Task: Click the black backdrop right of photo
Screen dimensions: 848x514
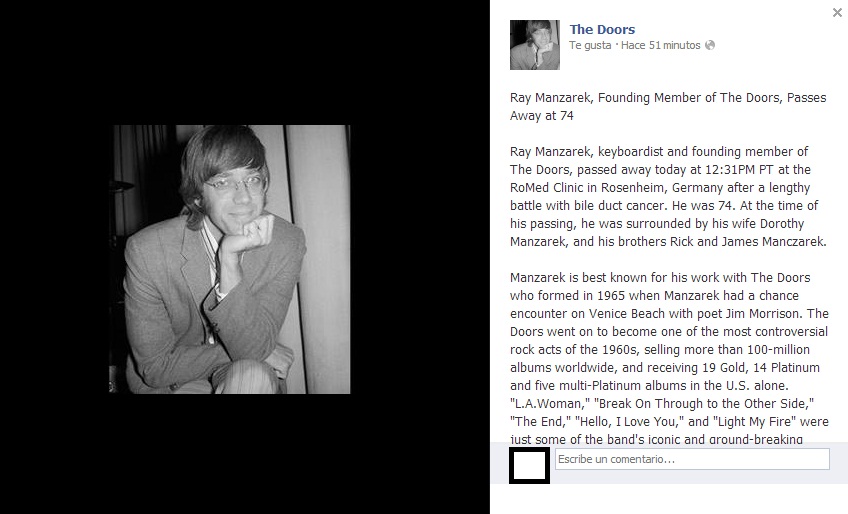Action: (x=420, y=257)
